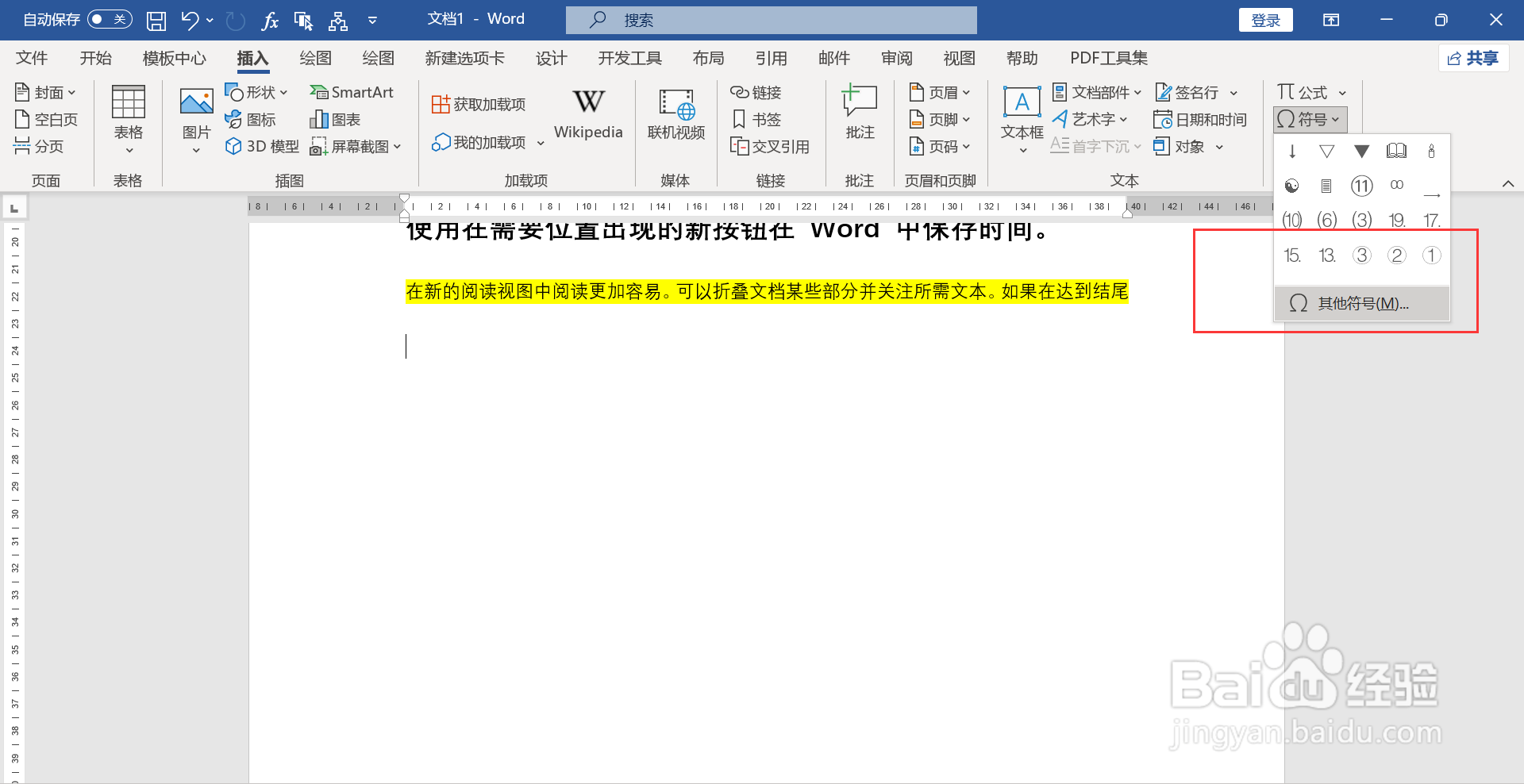Open the 文件 tab
The width and height of the screenshot is (1524, 784).
pos(32,58)
